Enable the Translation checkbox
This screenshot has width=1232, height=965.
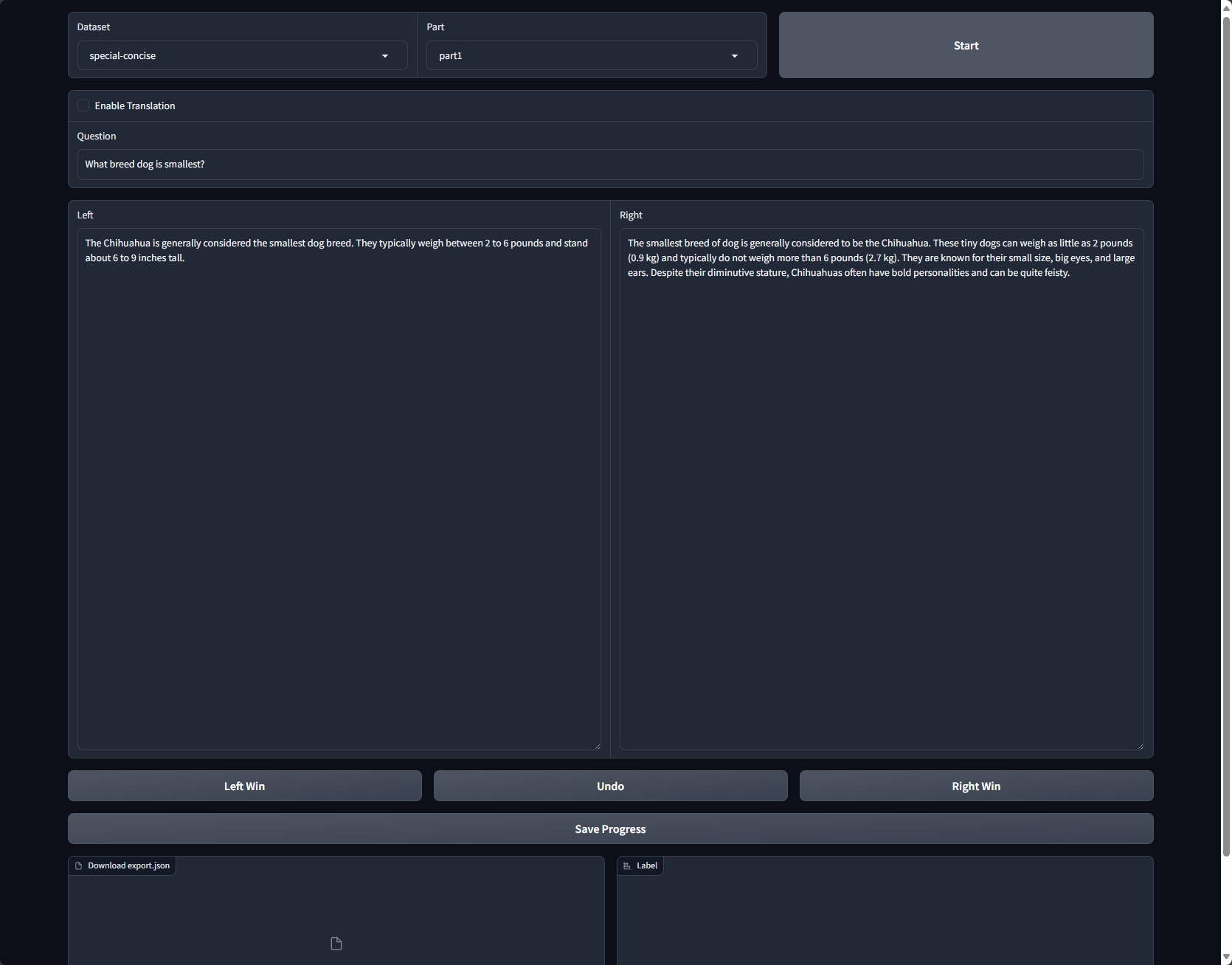(84, 106)
